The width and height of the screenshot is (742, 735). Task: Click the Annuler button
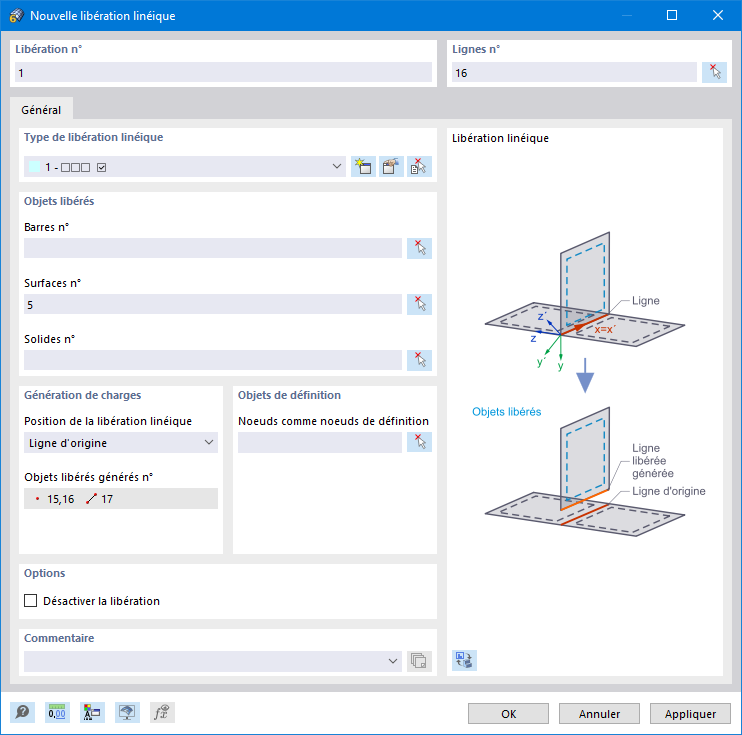pyautogui.click(x=599, y=714)
